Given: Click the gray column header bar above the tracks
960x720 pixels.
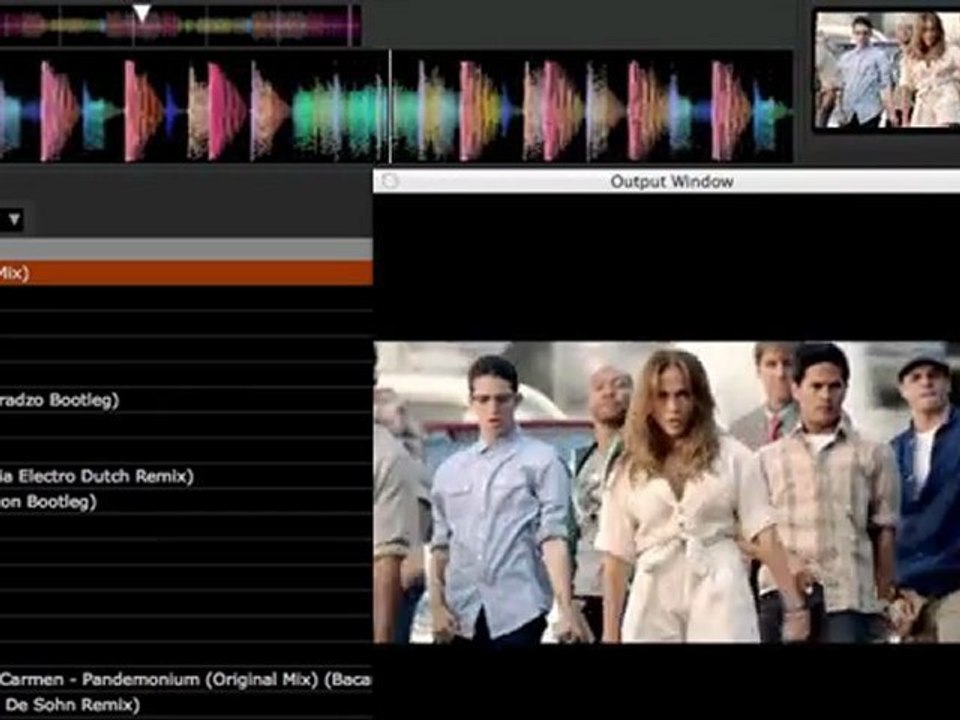Looking at the screenshot, I should click(x=186, y=250).
